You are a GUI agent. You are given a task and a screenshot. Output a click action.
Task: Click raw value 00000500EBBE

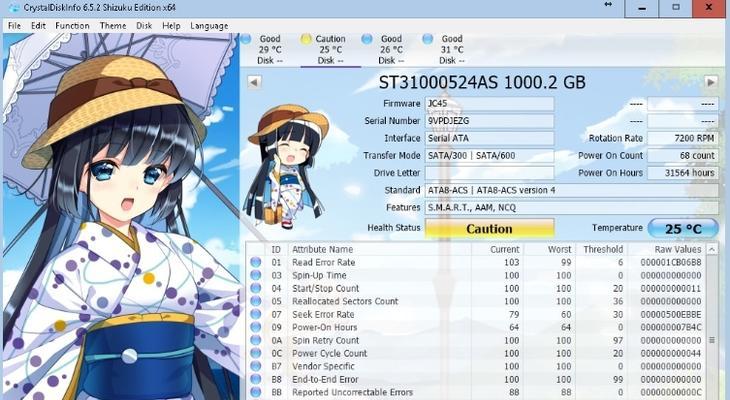coord(670,314)
